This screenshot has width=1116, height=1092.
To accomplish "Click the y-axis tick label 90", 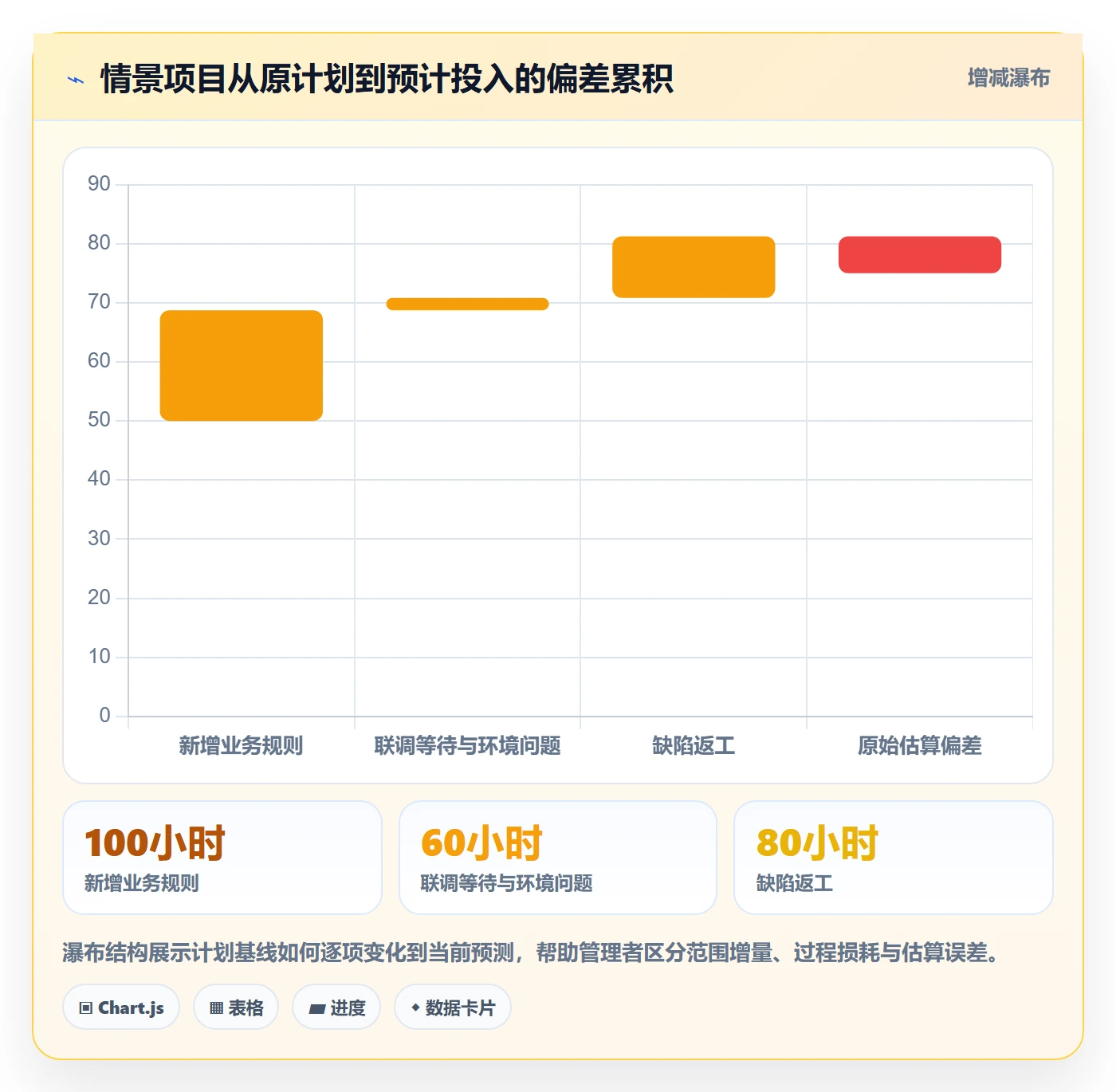I will (100, 184).
